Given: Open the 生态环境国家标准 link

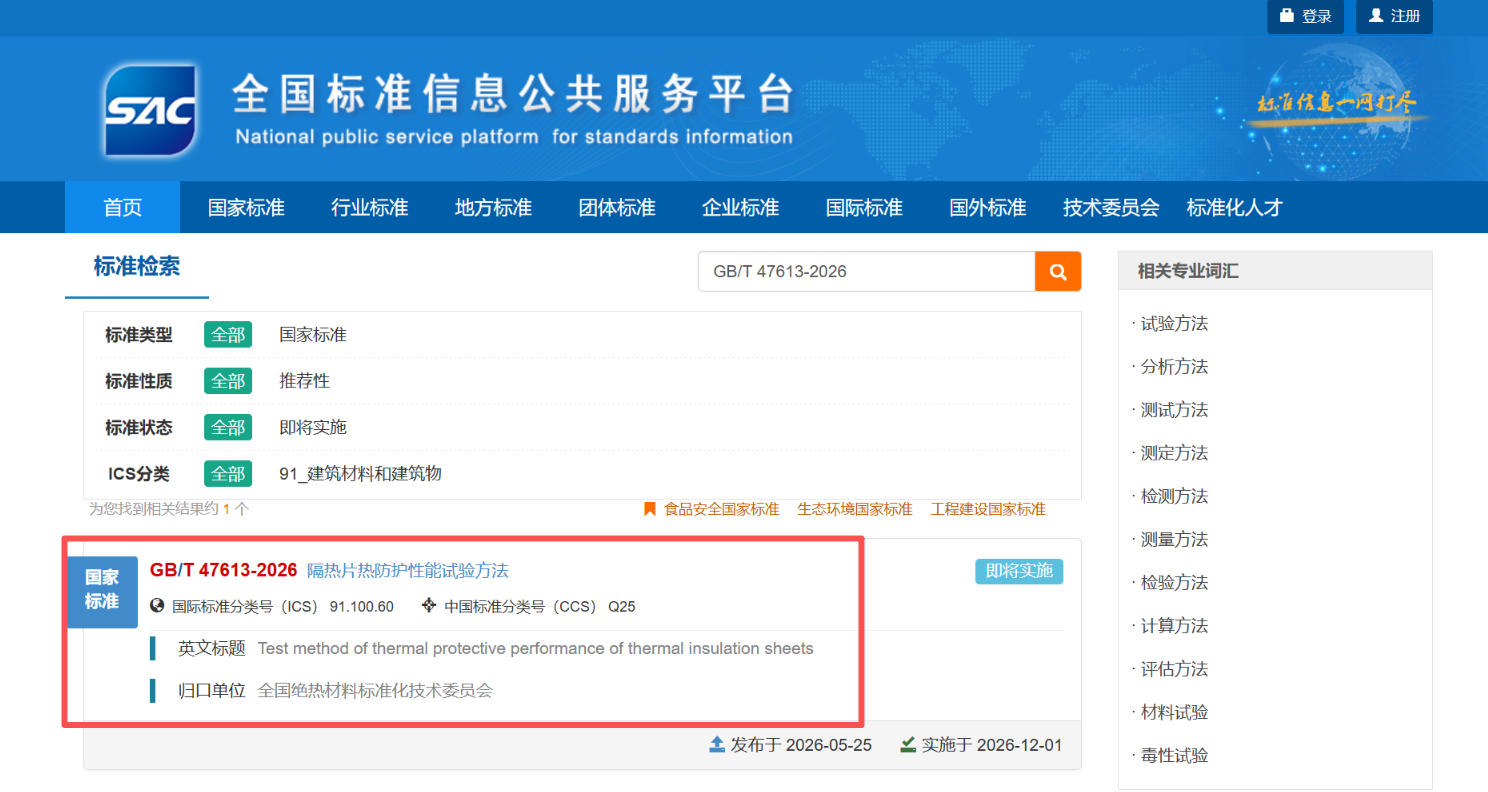Looking at the screenshot, I should pos(855,509).
